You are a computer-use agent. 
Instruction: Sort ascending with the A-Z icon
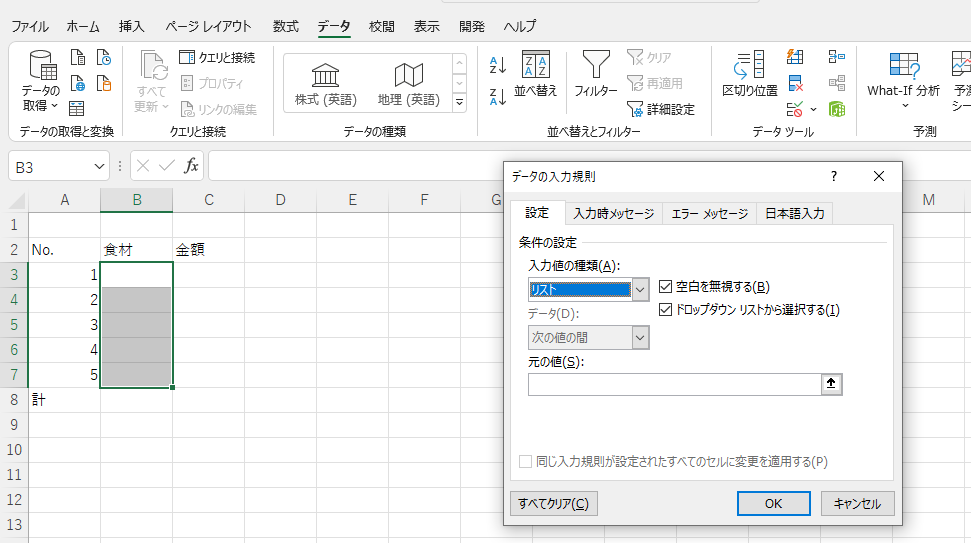[x=498, y=65]
